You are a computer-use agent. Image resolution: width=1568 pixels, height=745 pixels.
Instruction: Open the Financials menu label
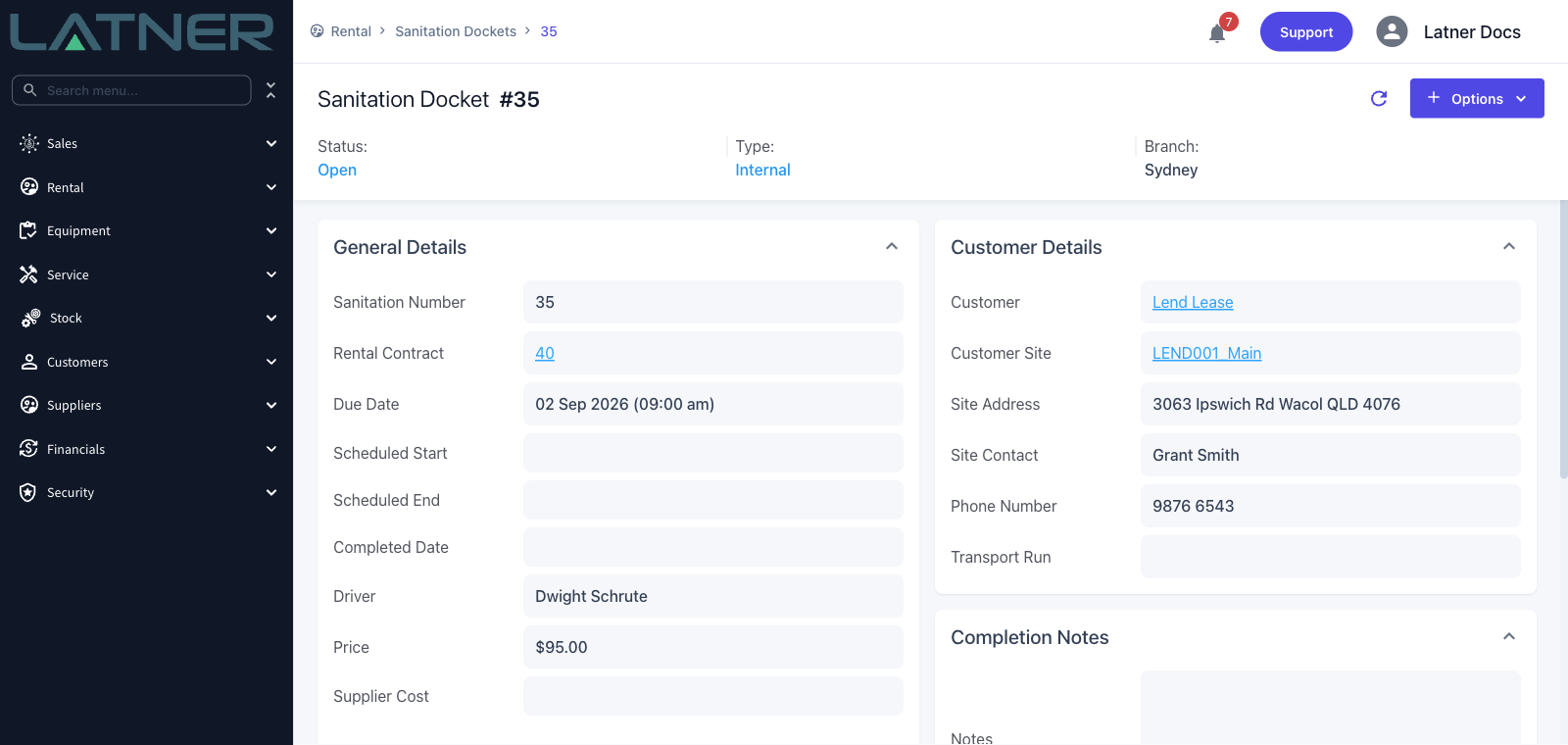(75, 449)
